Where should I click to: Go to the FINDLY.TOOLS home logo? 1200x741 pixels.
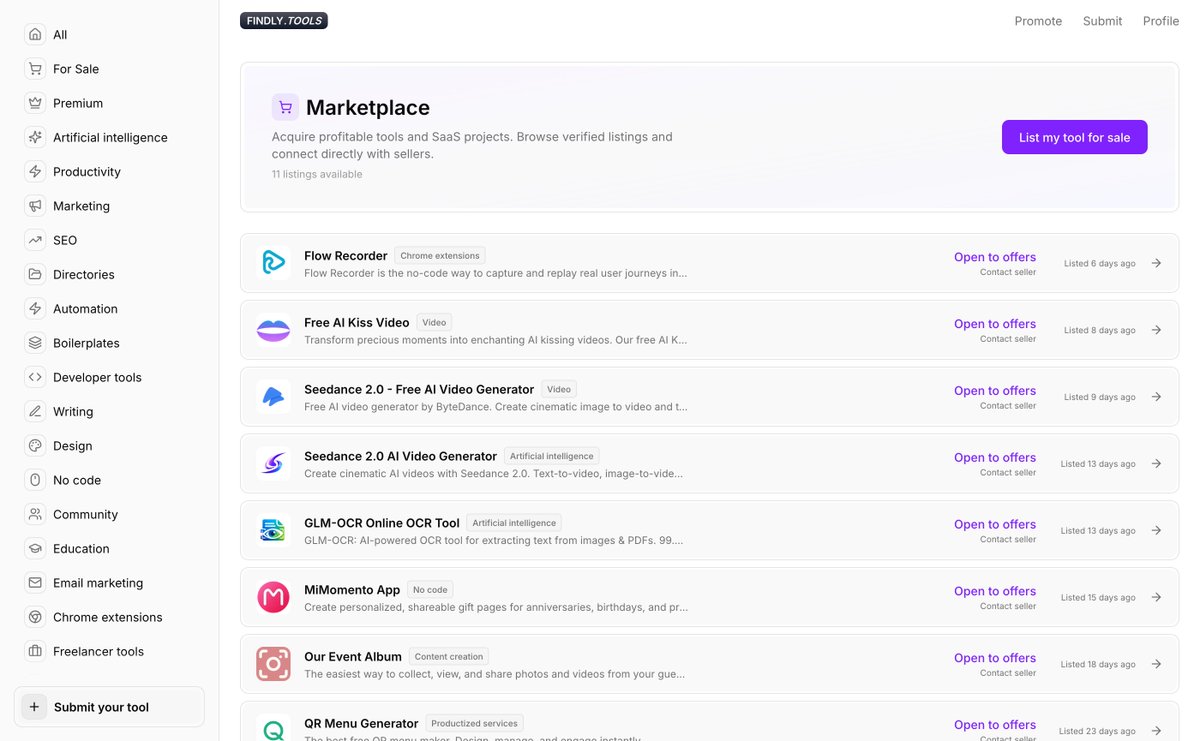click(x=284, y=20)
